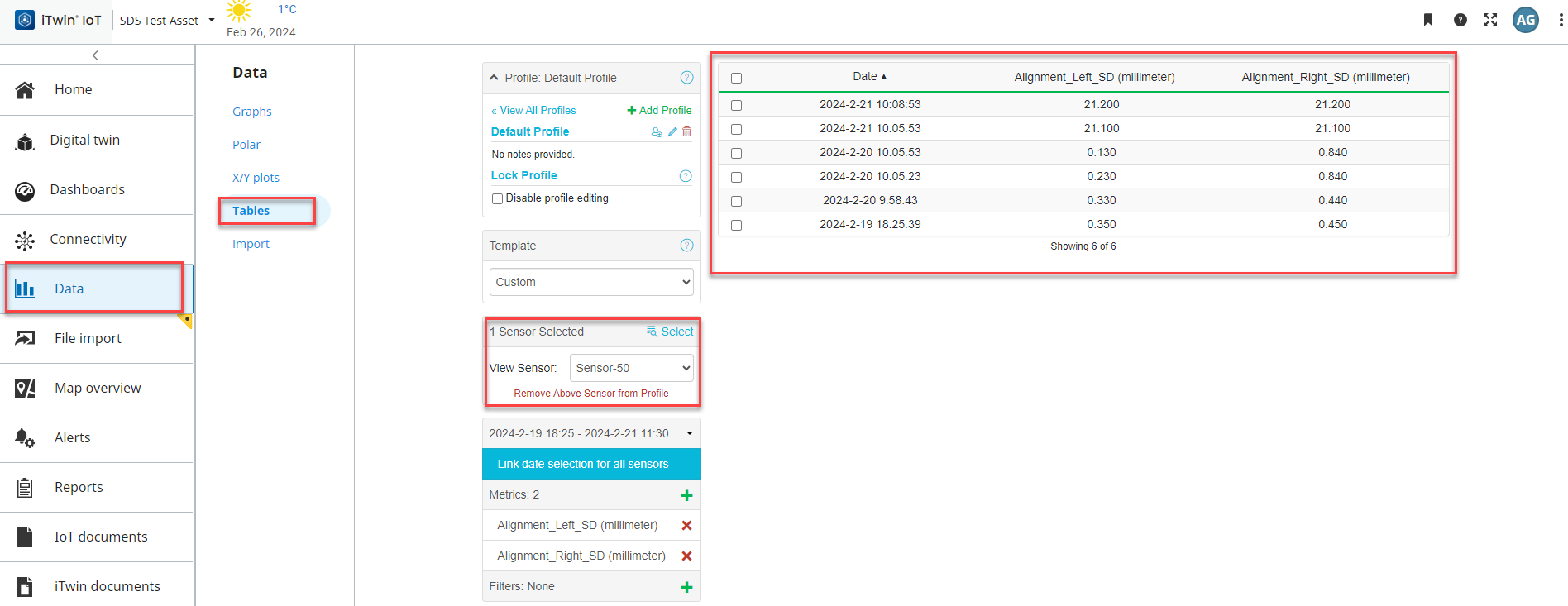Image resolution: width=1568 pixels, height=606 pixels.
Task: Add a filter using the green plus
Action: pos(686,587)
